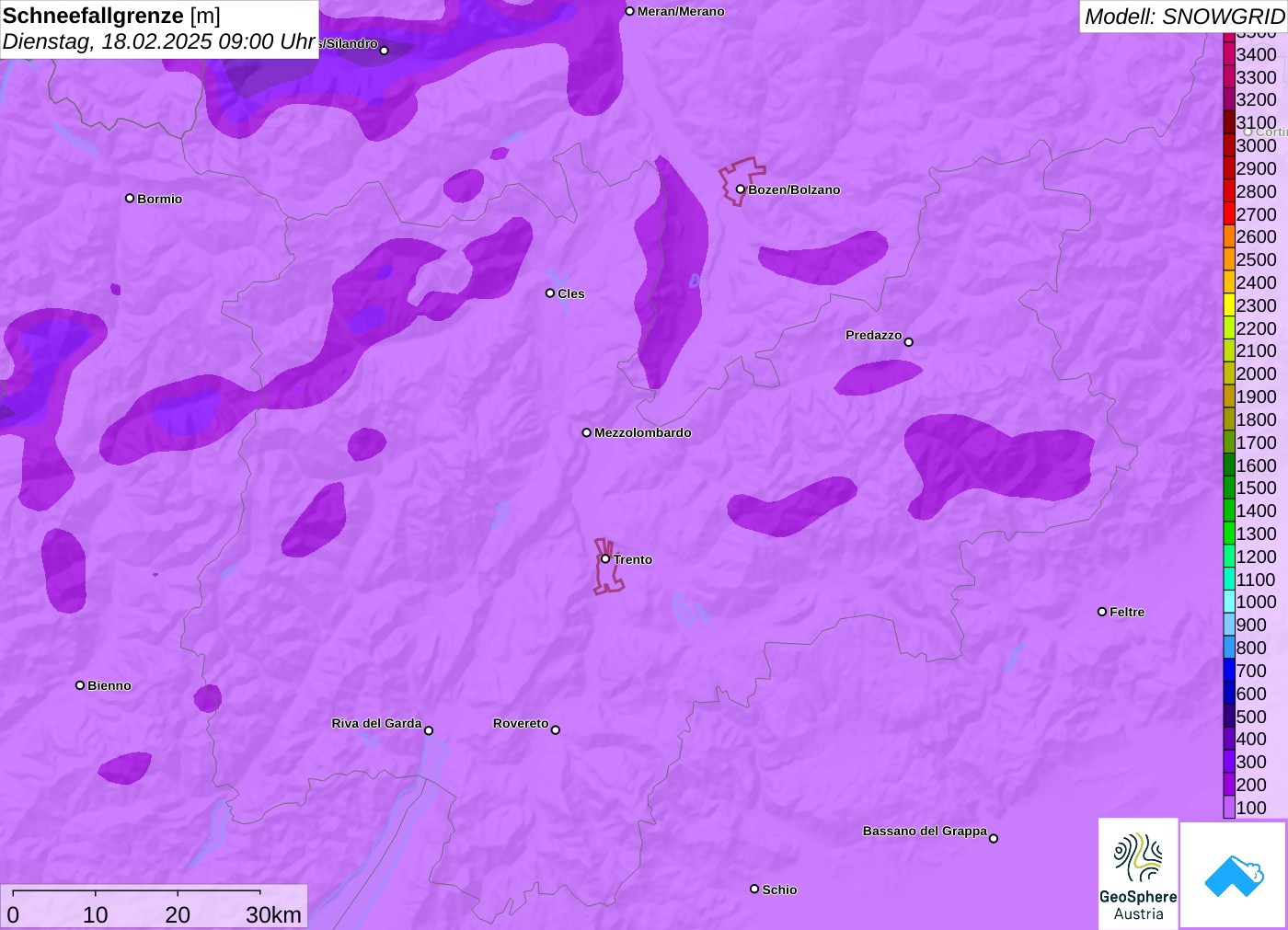Select the Bozen/Bolzano marker dot
The image size is (1288, 930).
click(x=741, y=189)
